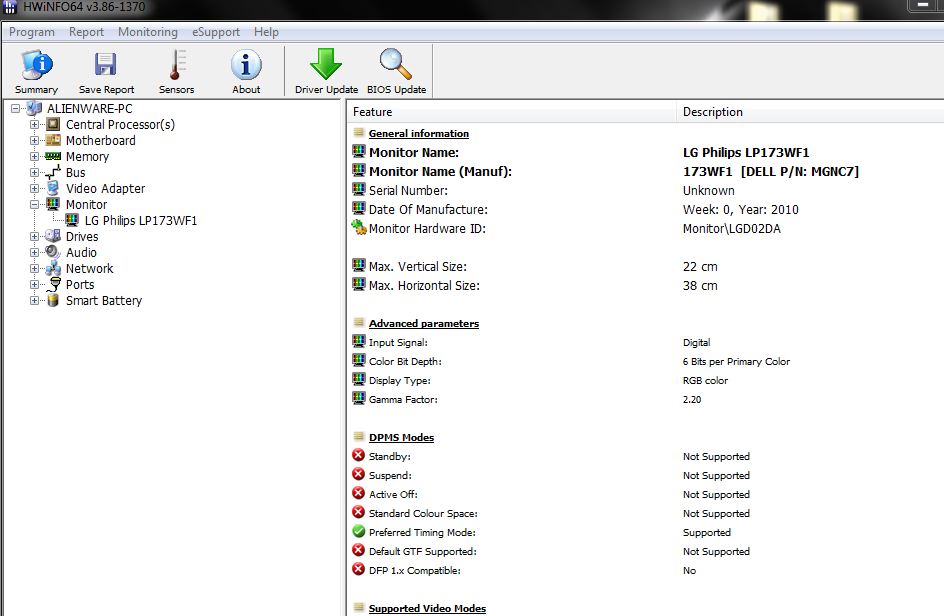Click the DPMS Modes section heading
The image size is (944, 616).
click(401, 437)
